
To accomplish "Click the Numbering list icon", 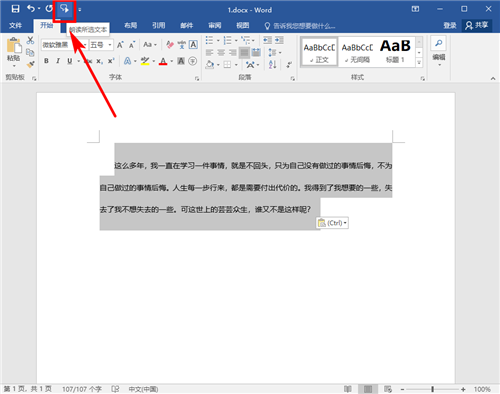I will click(x=227, y=41).
